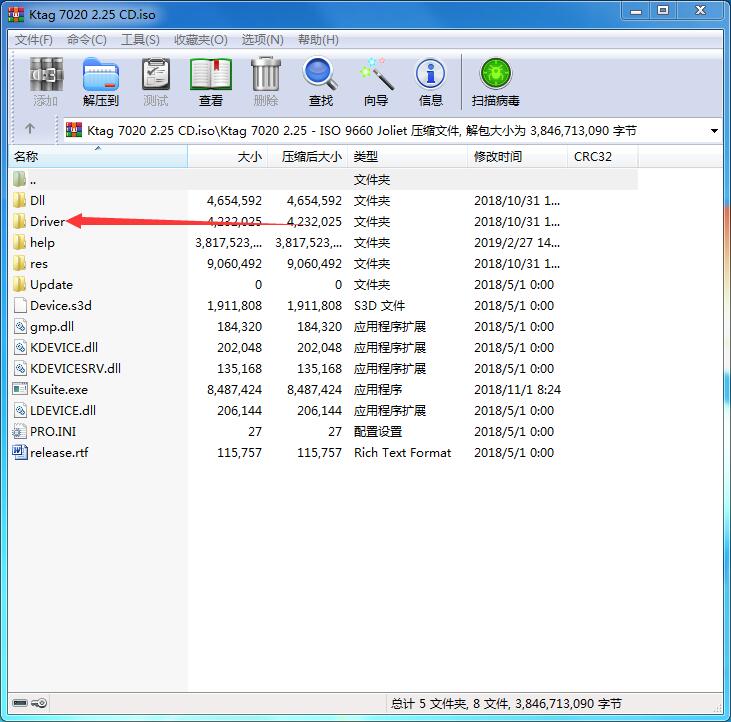The height and width of the screenshot is (722, 731).
Task: Open the Tools (工具) menu
Action: pos(140,40)
